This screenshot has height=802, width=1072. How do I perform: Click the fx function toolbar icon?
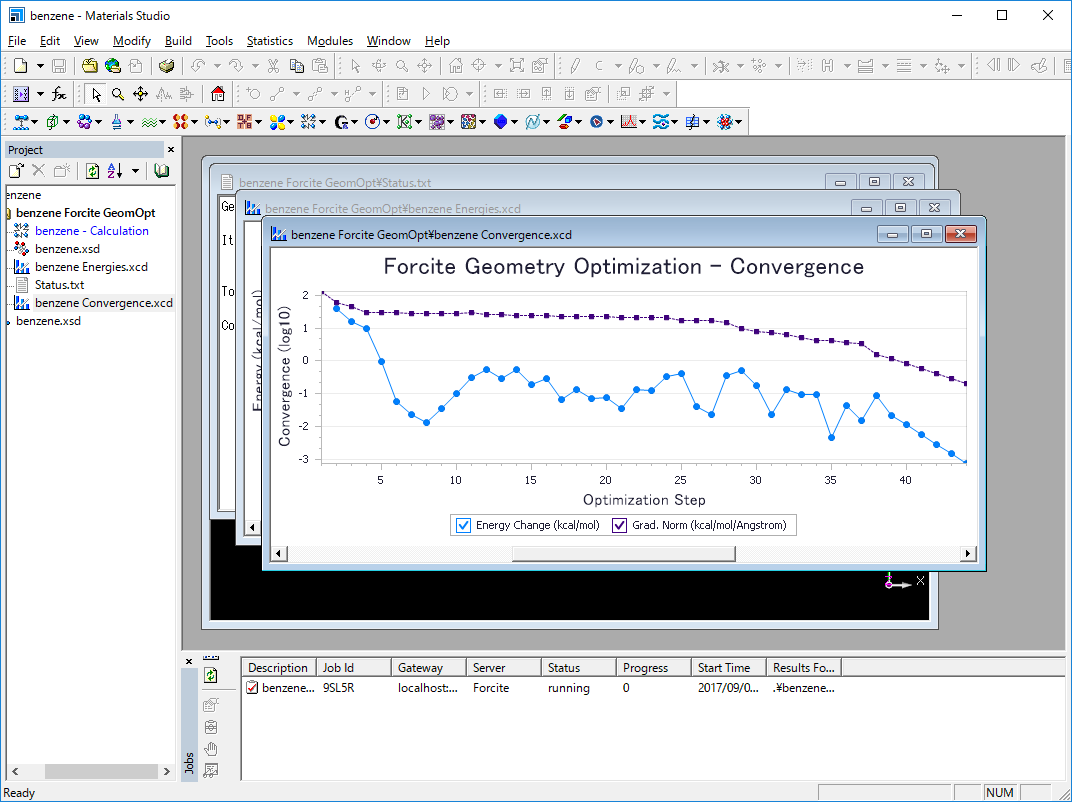click(60, 94)
